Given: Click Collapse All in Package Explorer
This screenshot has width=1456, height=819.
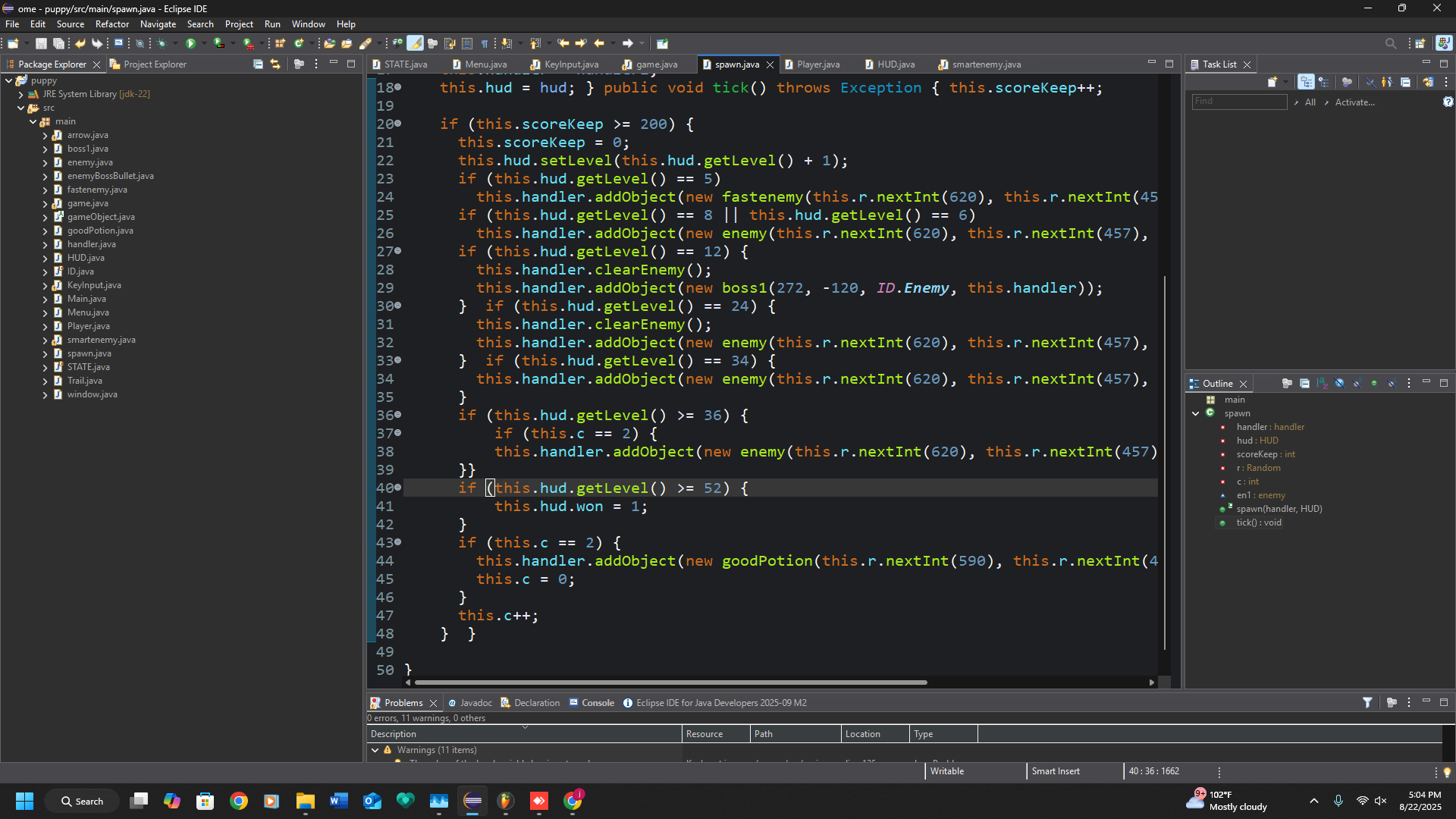Looking at the screenshot, I should pyautogui.click(x=258, y=64).
